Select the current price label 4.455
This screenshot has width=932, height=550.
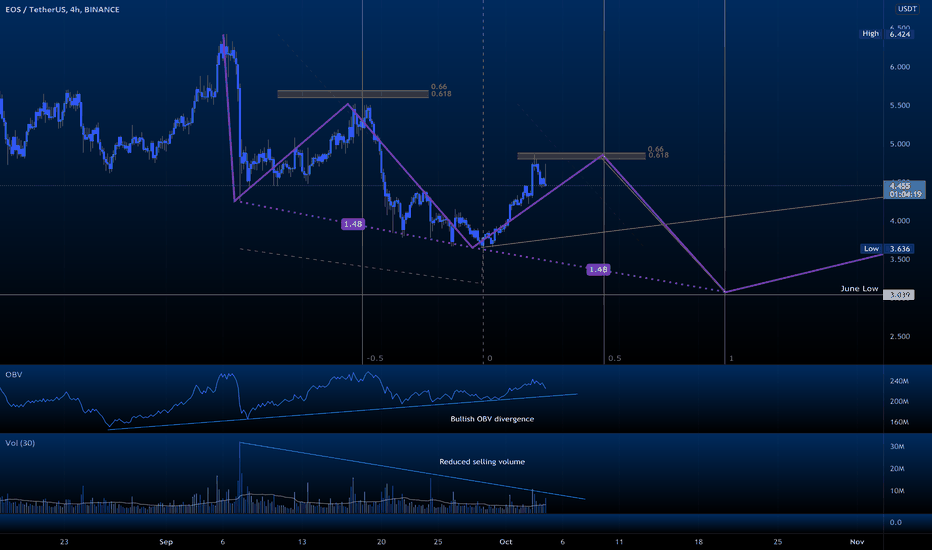coord(904,190)
